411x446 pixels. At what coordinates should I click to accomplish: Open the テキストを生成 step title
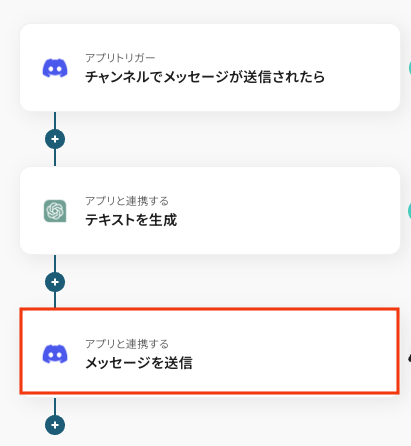pyautogui.click(x=131, y=220)
